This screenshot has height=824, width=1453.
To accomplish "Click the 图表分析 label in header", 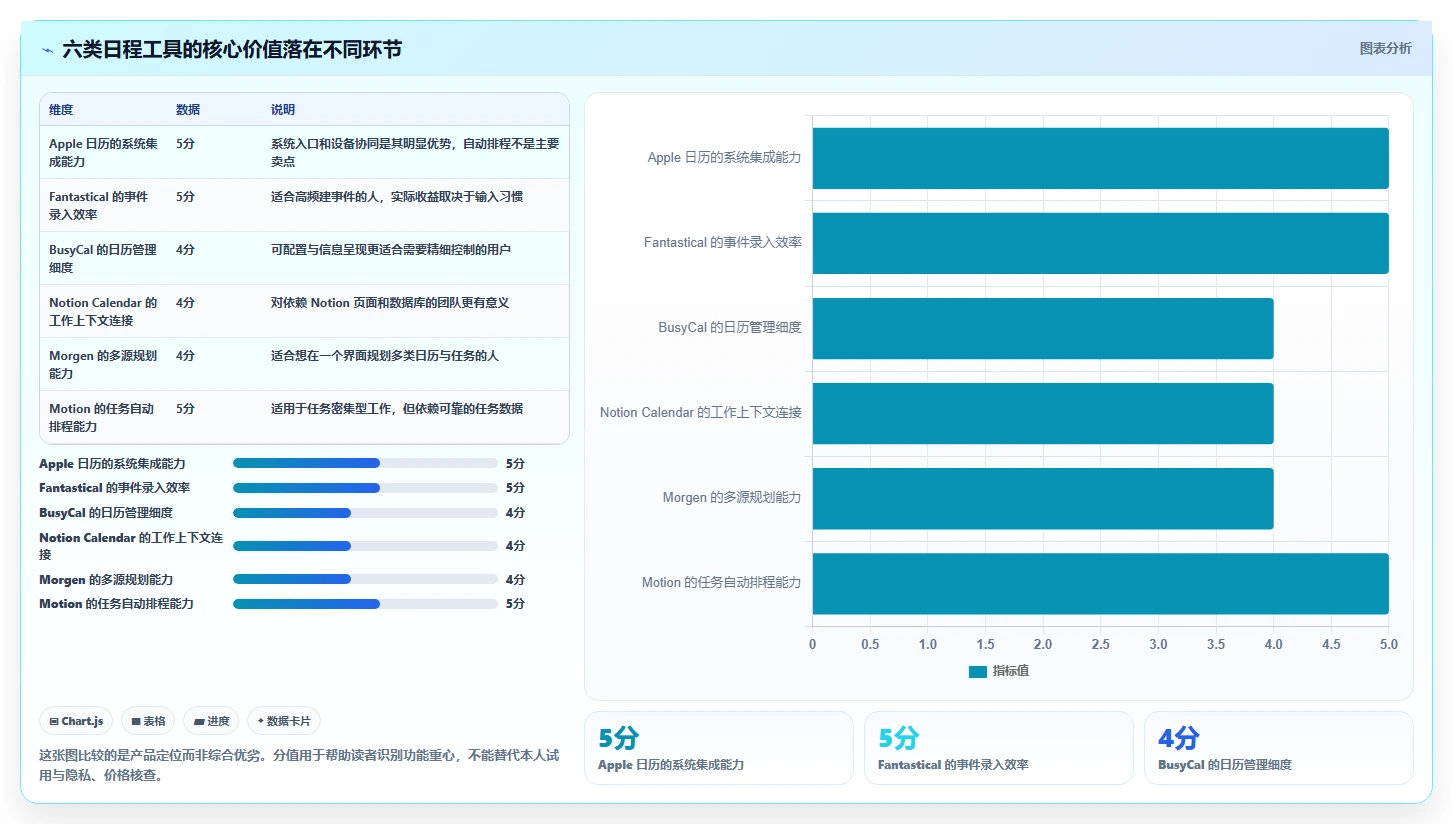I will pos(1385,48).
